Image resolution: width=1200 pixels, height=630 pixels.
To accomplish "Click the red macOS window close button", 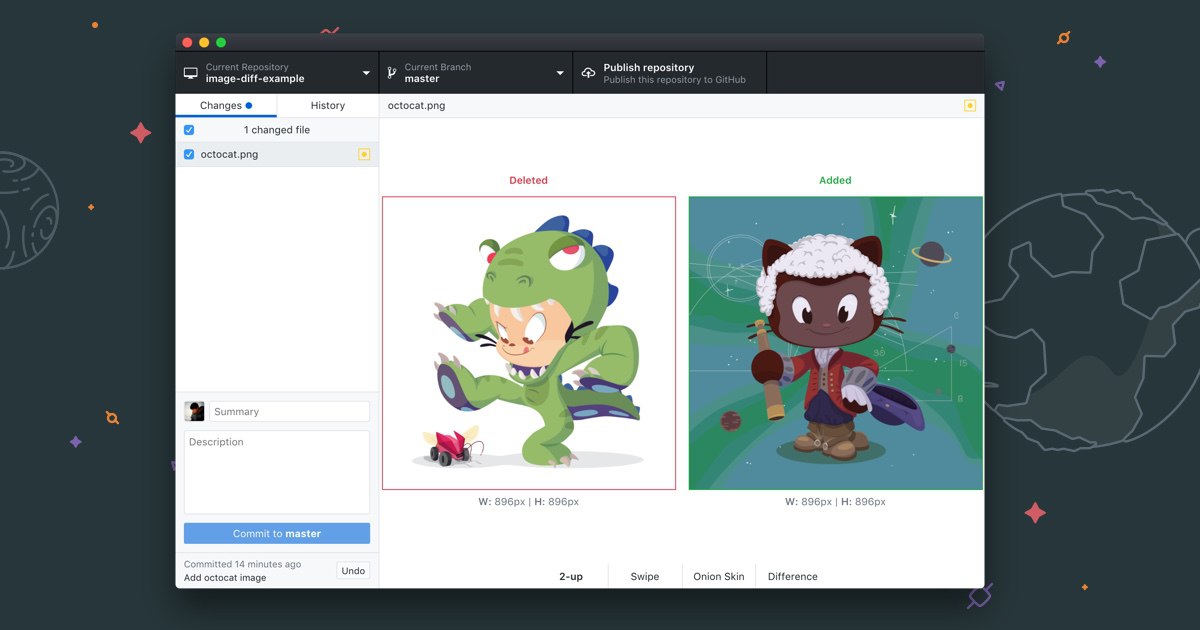I will 187,42.
